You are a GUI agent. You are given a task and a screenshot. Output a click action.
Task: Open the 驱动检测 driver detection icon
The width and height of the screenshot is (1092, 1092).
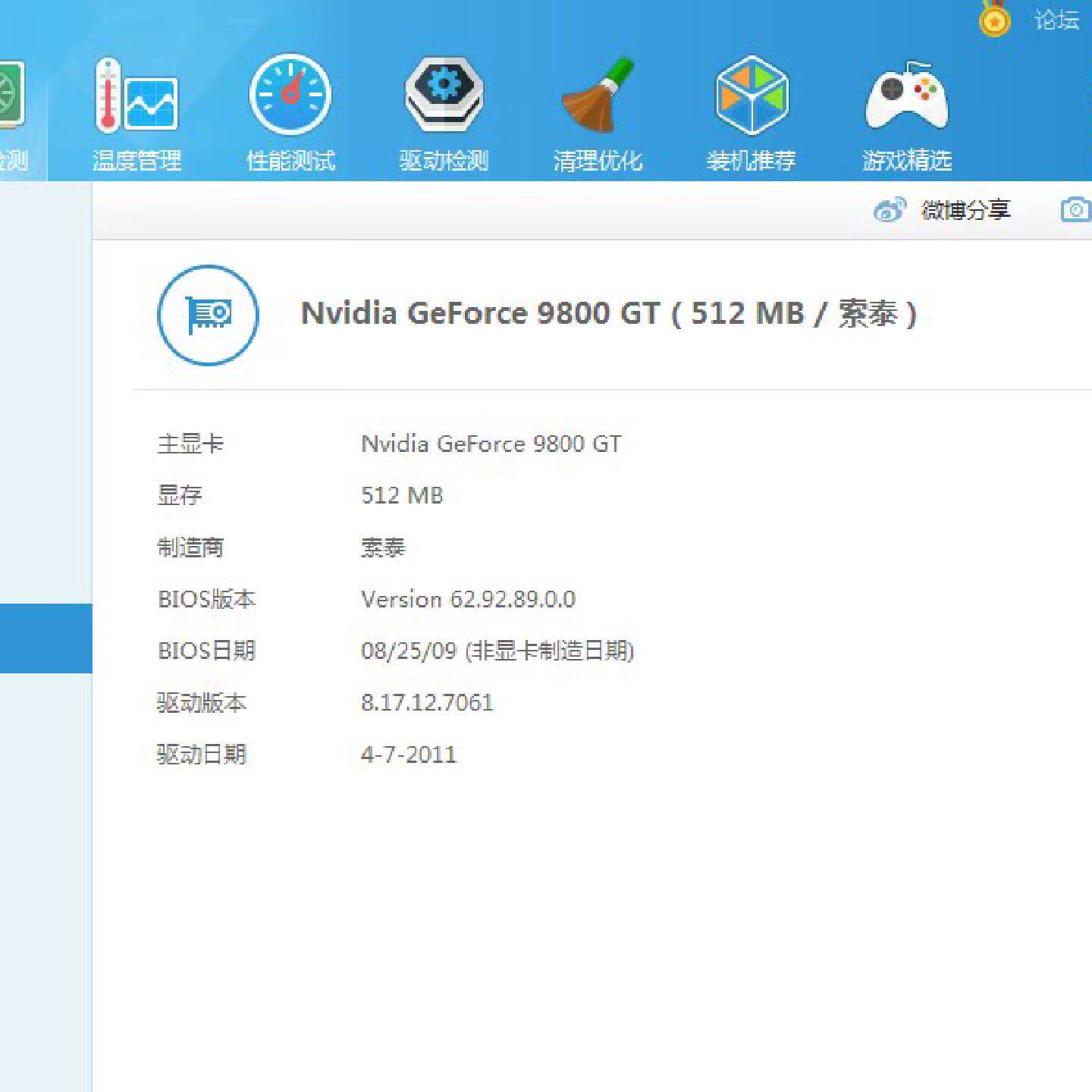pyautogui.click(x=444, y=94)
